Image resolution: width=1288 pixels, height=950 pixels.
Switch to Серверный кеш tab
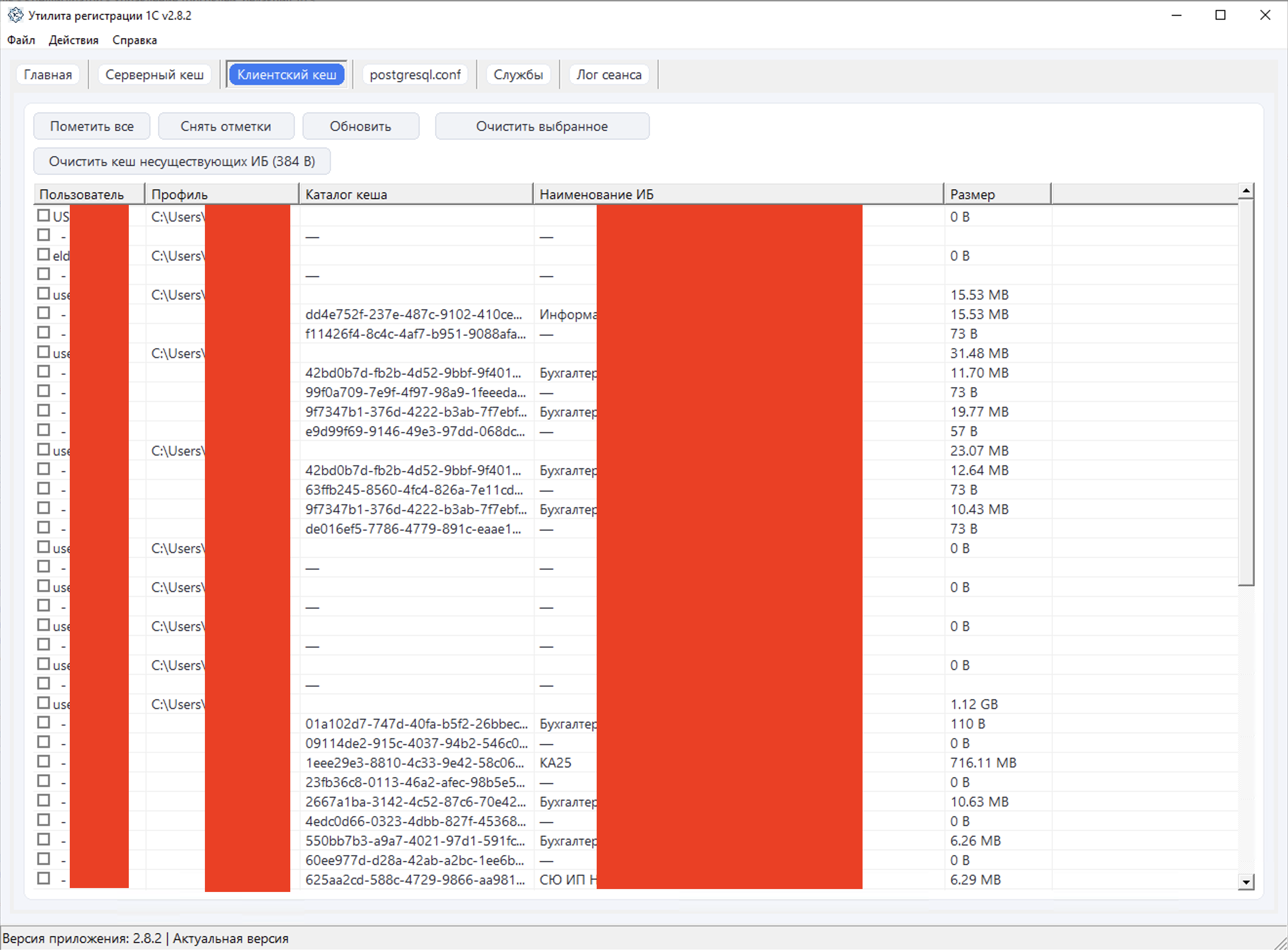(x=154, y=75)
